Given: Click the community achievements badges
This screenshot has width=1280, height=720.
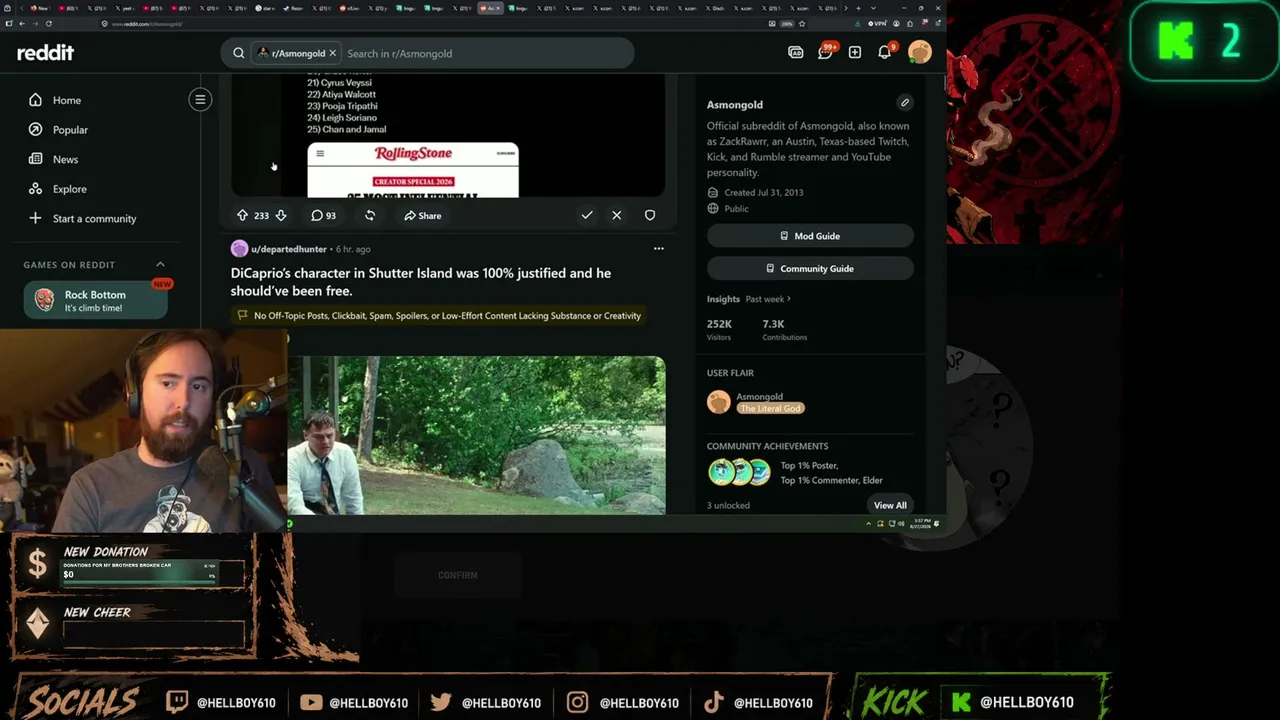Looking at the screenshot, I should [x=740, y=472].
